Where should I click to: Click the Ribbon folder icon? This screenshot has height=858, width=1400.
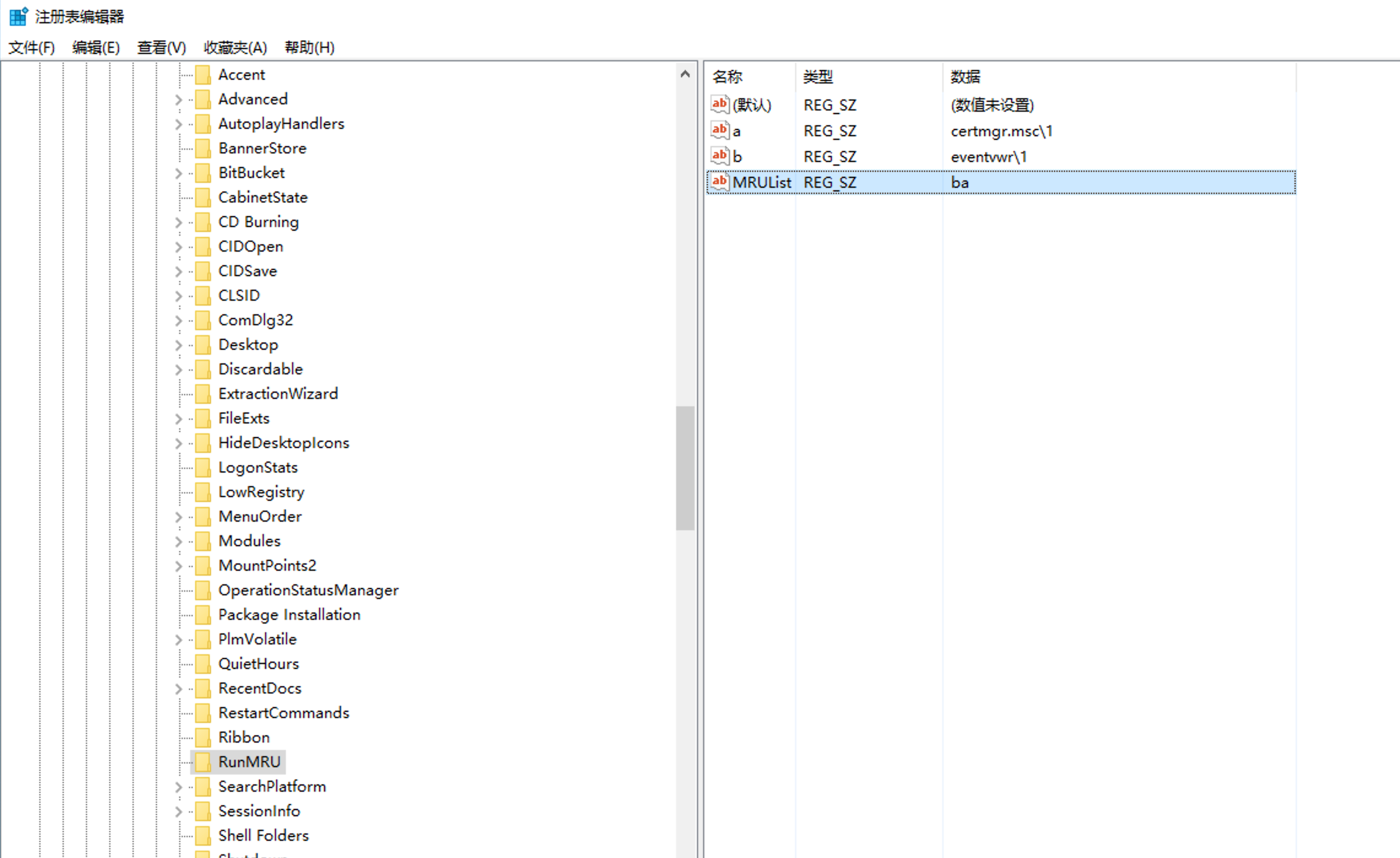(x=202, y=737)
